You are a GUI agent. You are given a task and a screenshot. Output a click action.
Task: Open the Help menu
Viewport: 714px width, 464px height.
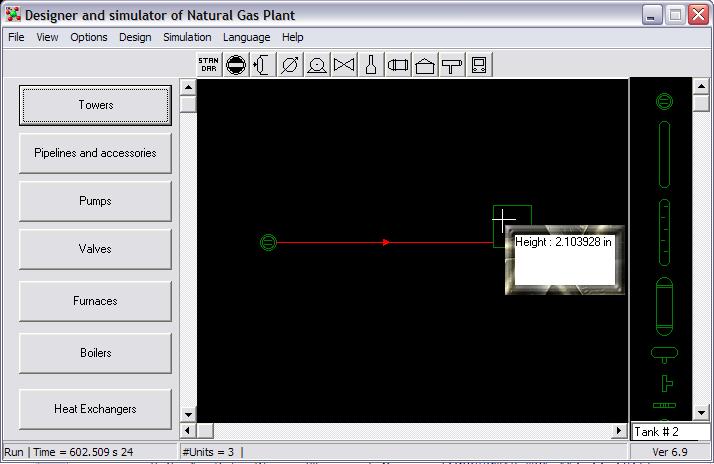click(292, 37)
